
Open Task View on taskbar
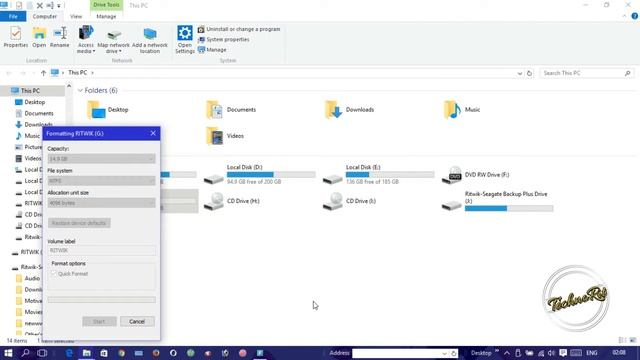coord(42,353)
